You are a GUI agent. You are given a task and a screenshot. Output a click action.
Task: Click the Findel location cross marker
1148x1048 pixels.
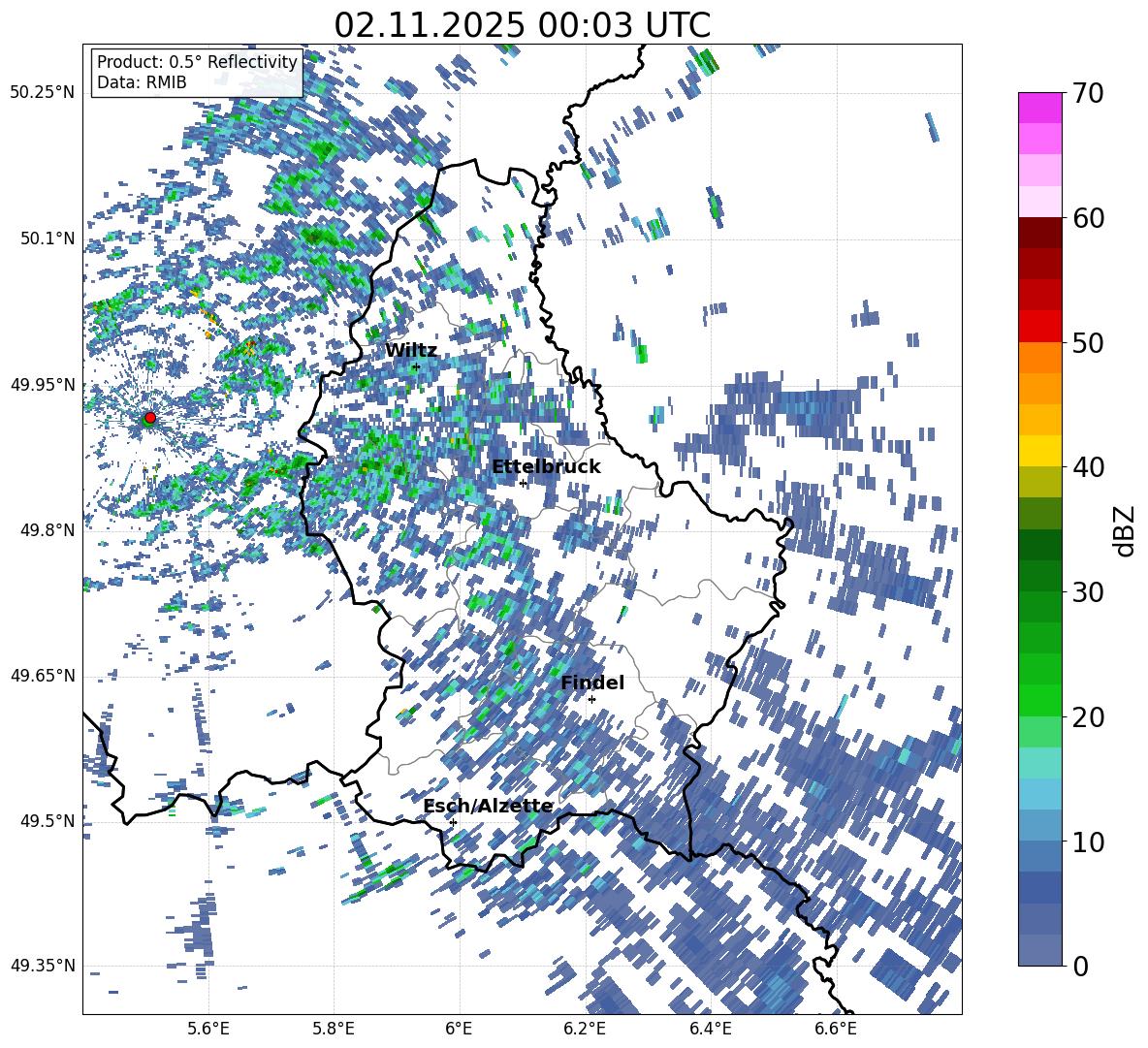(x=591, y=700)
